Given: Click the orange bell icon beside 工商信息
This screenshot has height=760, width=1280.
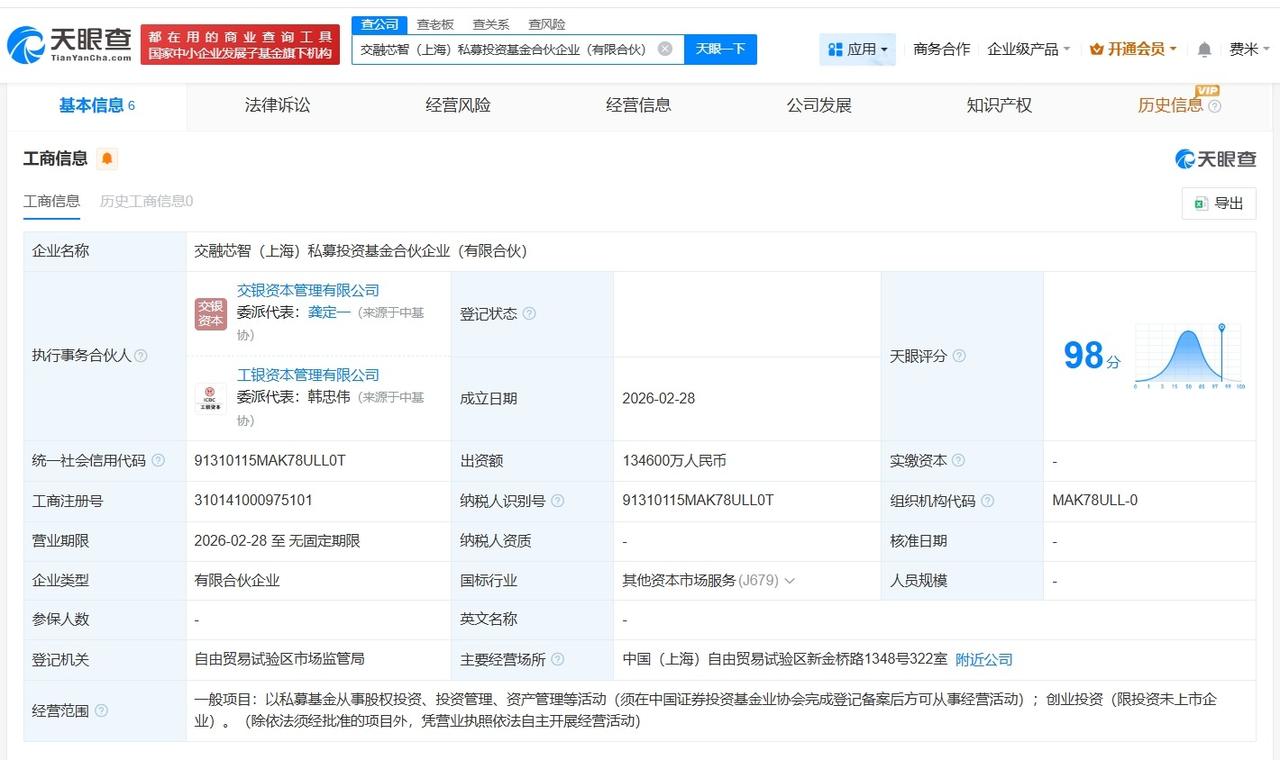Looking at the screenshot, I should coord(107,159).
